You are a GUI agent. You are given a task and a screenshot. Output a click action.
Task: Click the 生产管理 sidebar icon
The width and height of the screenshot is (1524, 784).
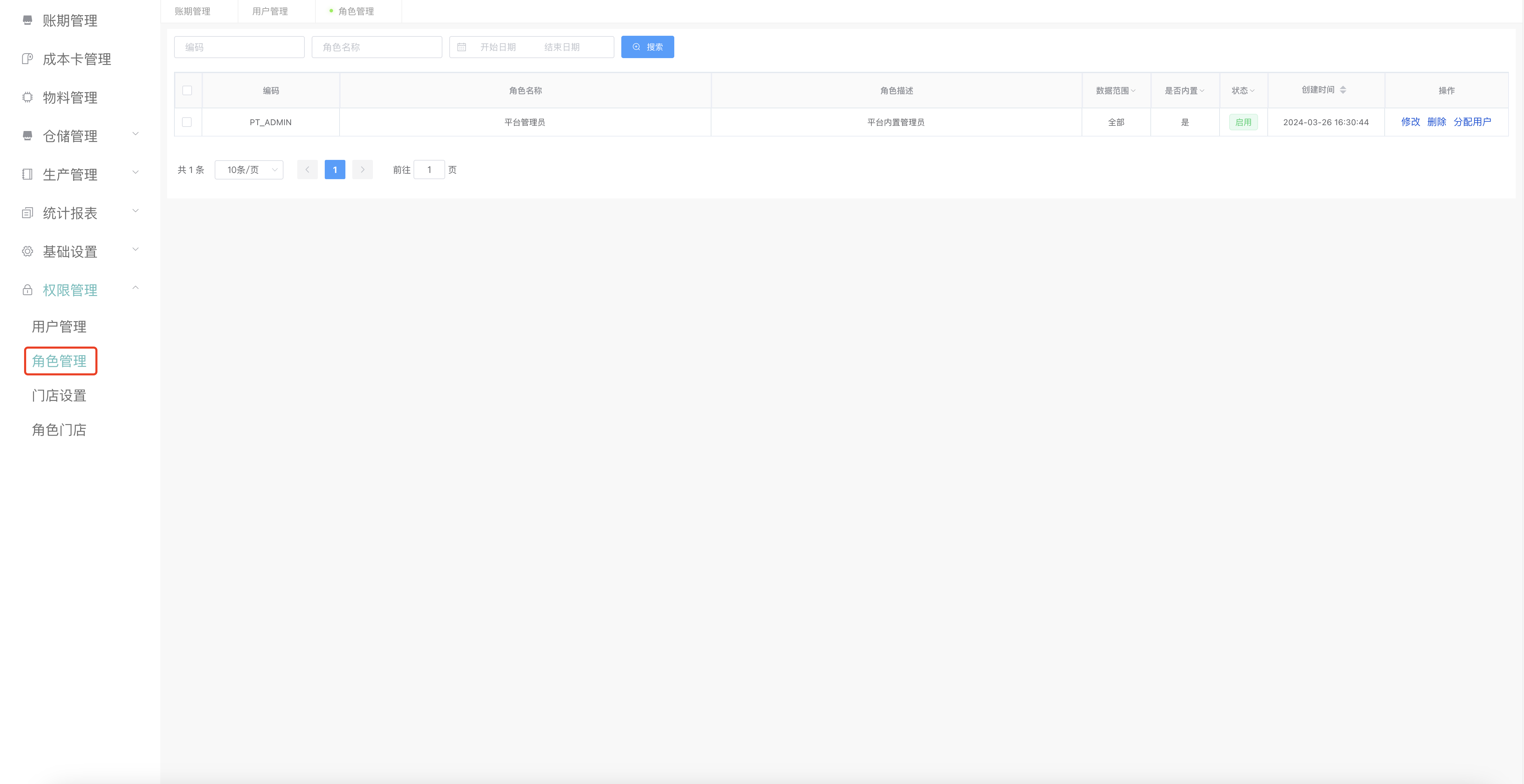click(x=27, y=174)
